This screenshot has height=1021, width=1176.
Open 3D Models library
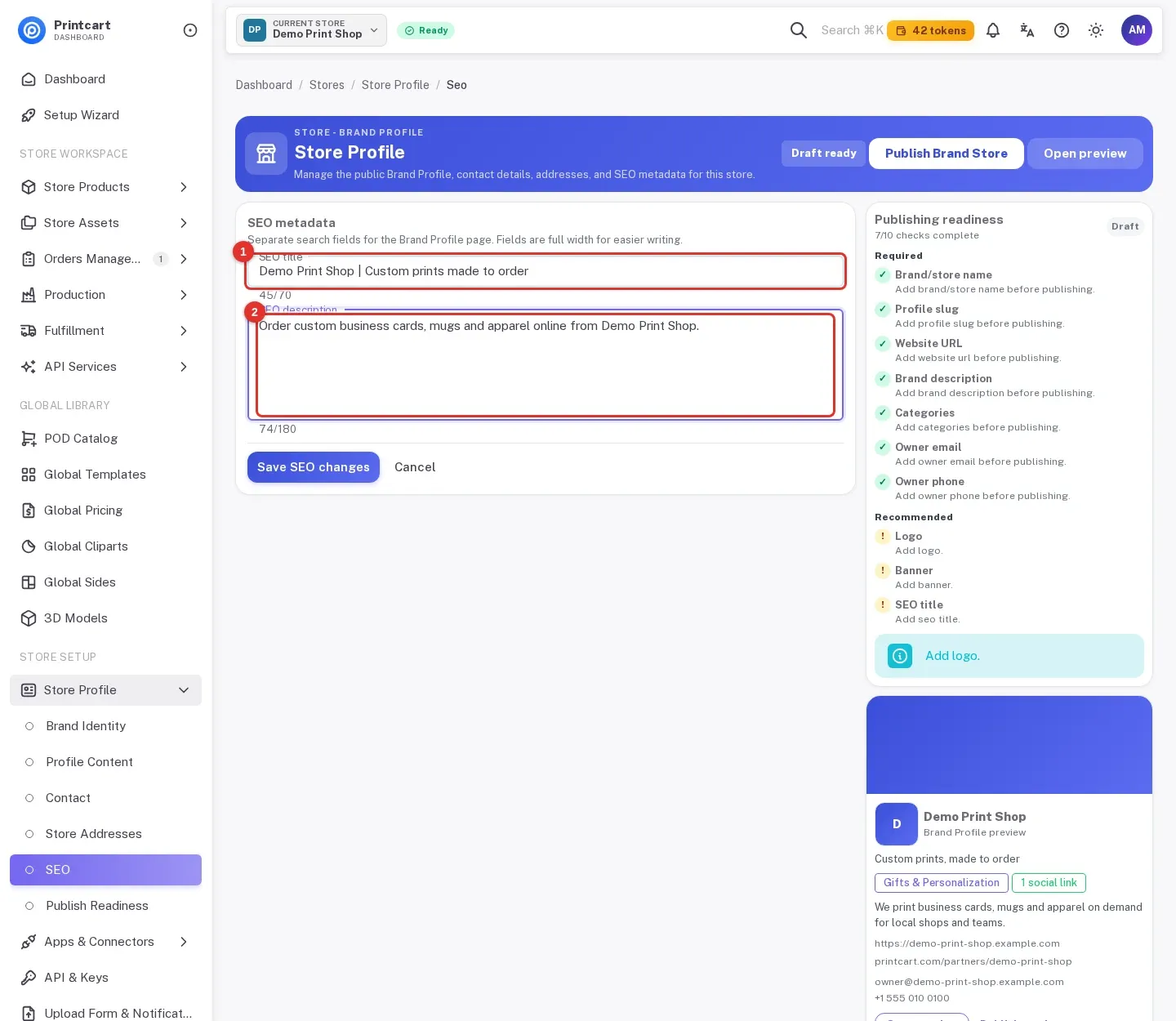[106, 618]
